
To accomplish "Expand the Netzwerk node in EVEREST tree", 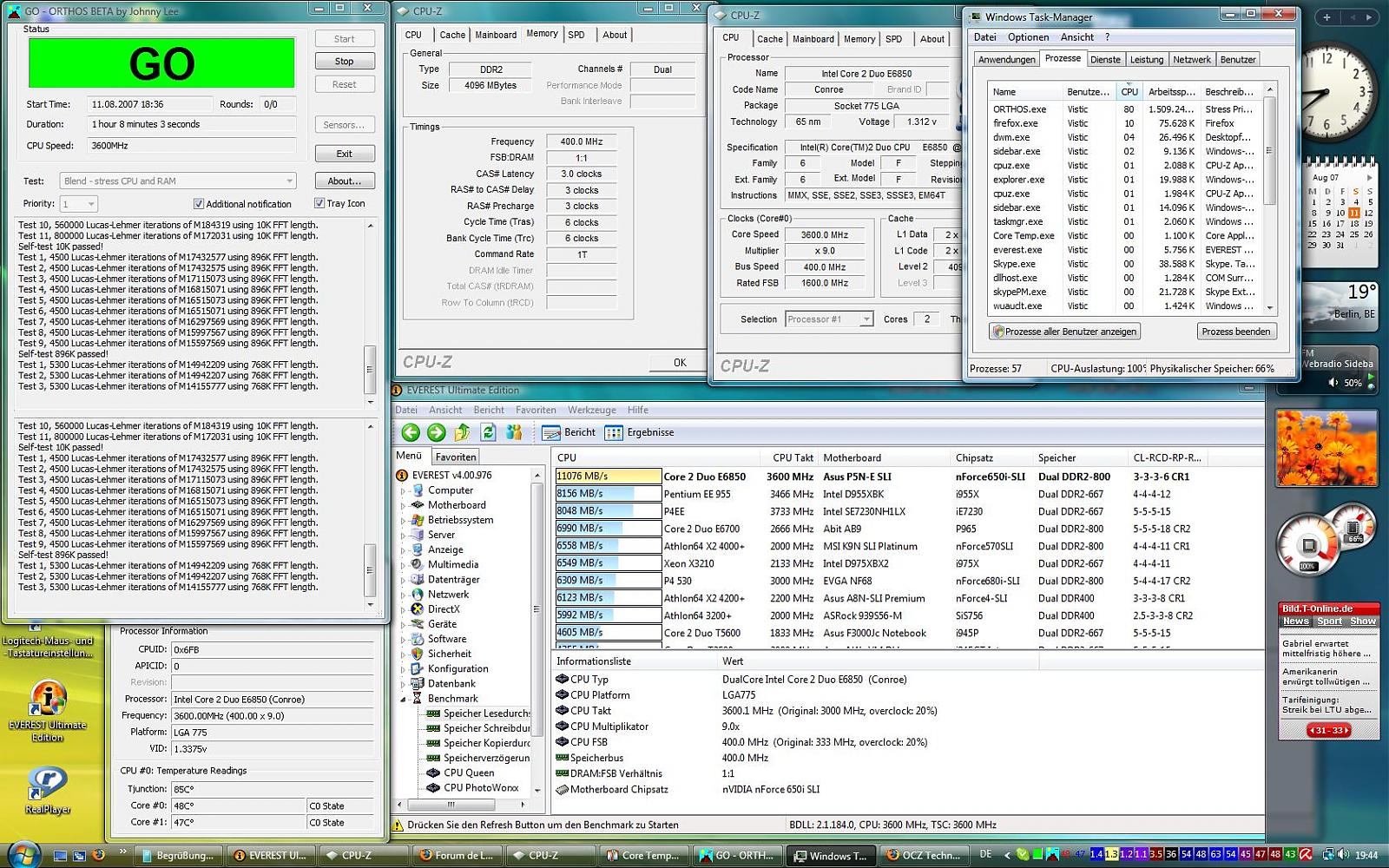I will (403, 595).
